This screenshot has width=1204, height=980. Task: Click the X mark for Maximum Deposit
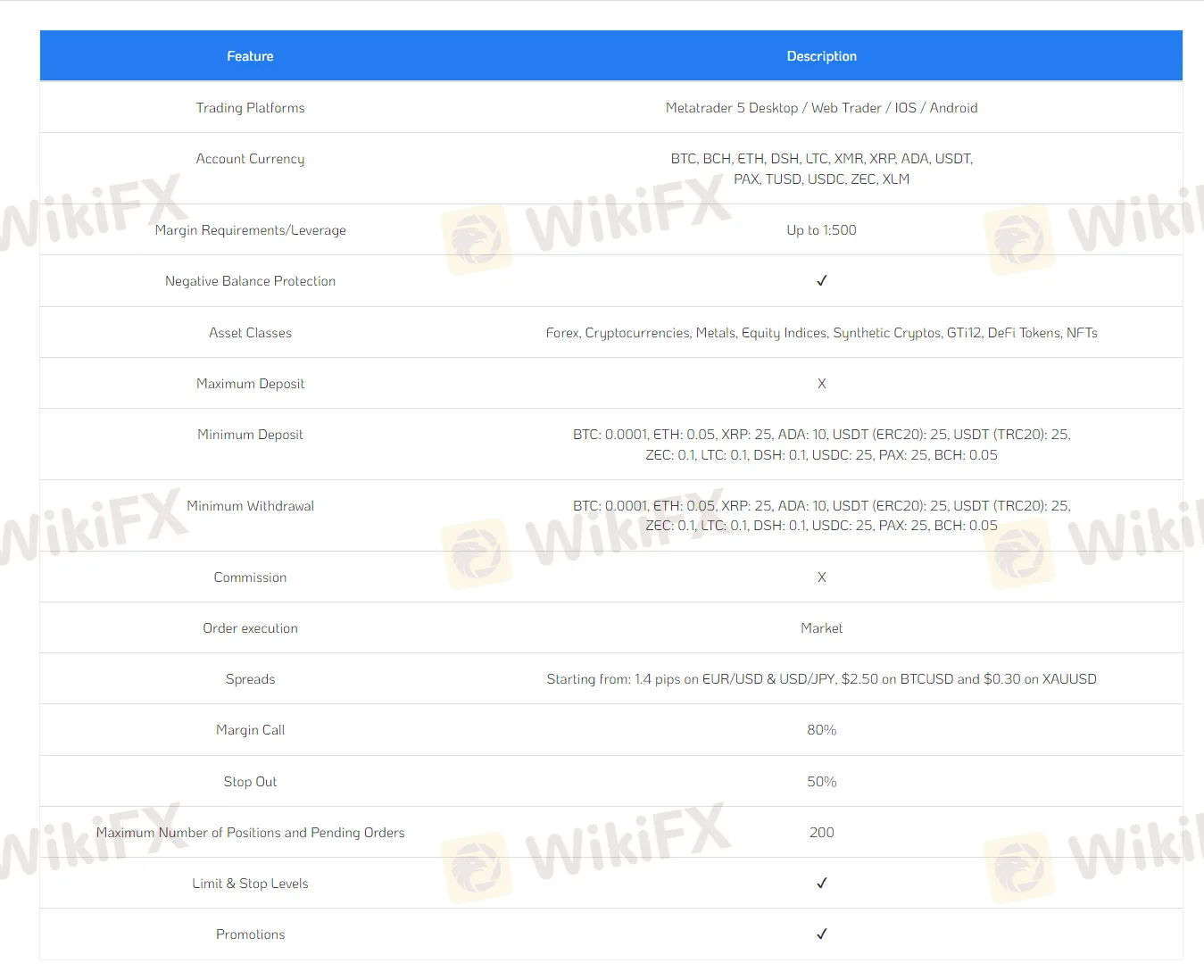click(x=821, y=383)
